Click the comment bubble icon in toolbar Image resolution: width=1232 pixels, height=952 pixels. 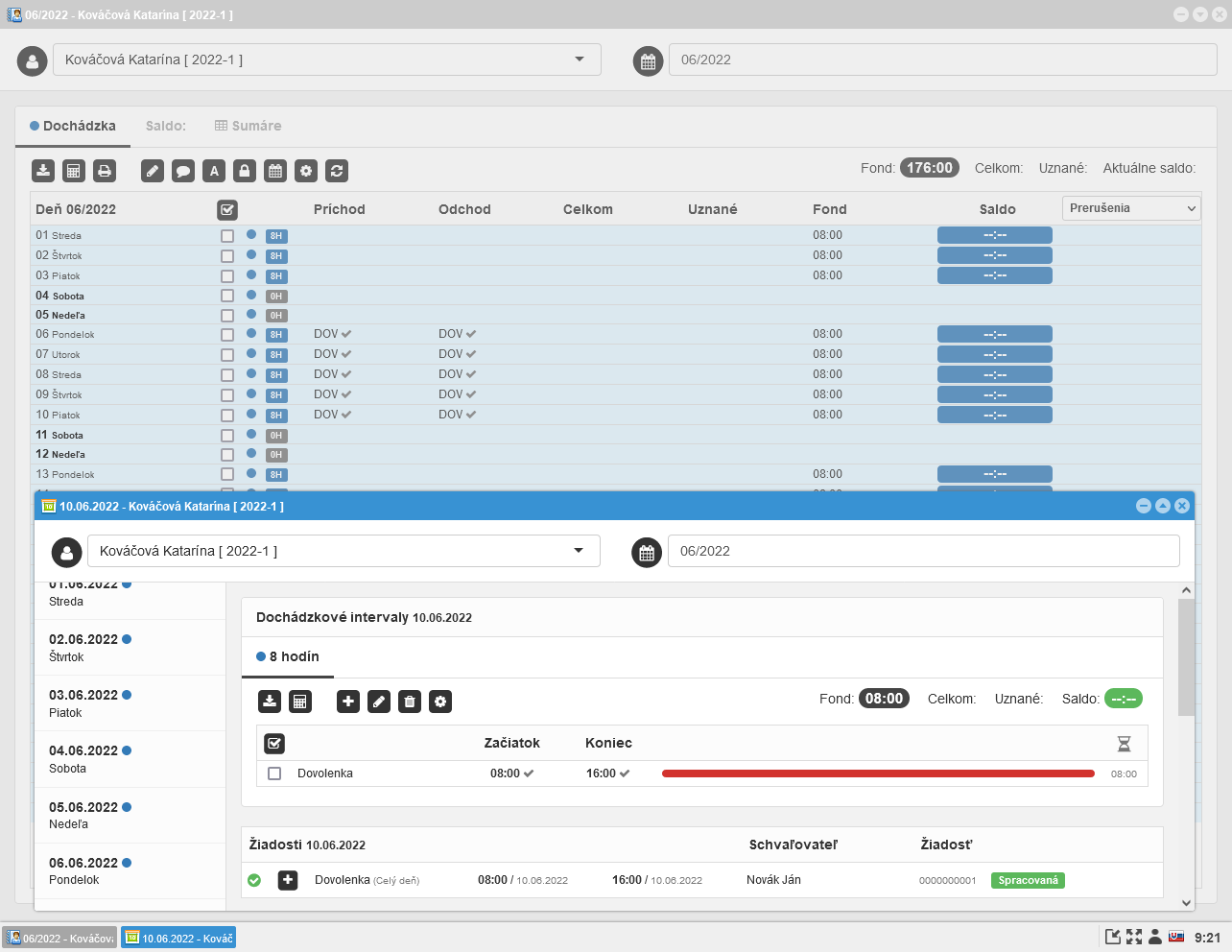click(x=183, y=171)
